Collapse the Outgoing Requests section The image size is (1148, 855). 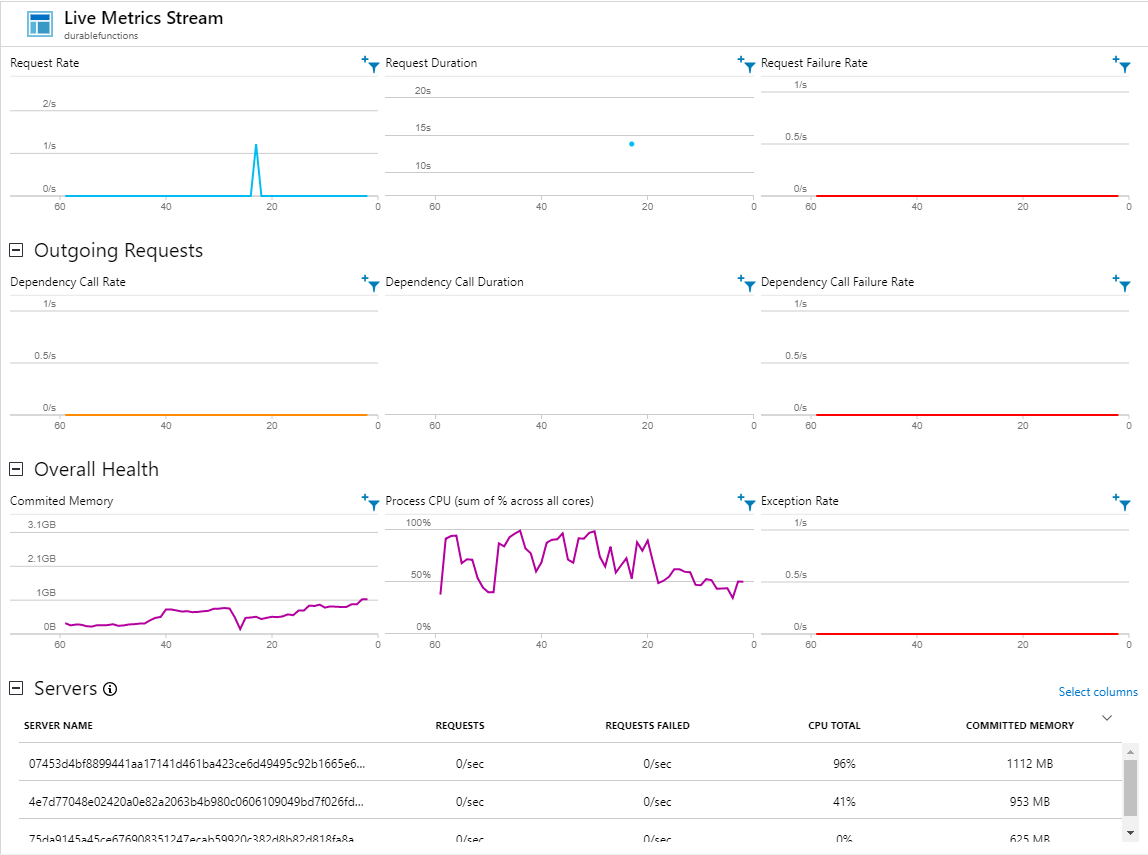tap(16, 250)
